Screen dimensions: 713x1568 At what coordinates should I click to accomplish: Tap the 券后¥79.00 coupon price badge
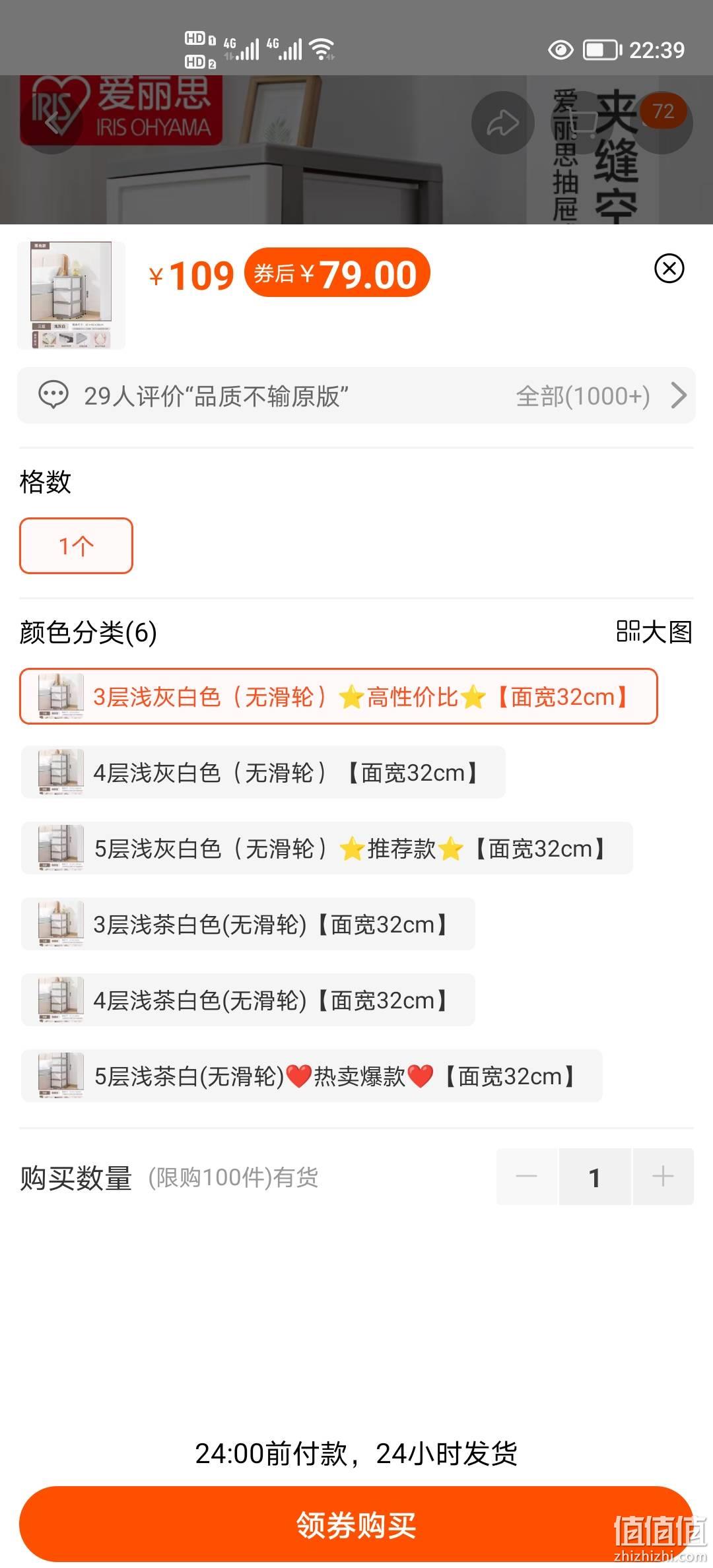[x=337, y=273]
